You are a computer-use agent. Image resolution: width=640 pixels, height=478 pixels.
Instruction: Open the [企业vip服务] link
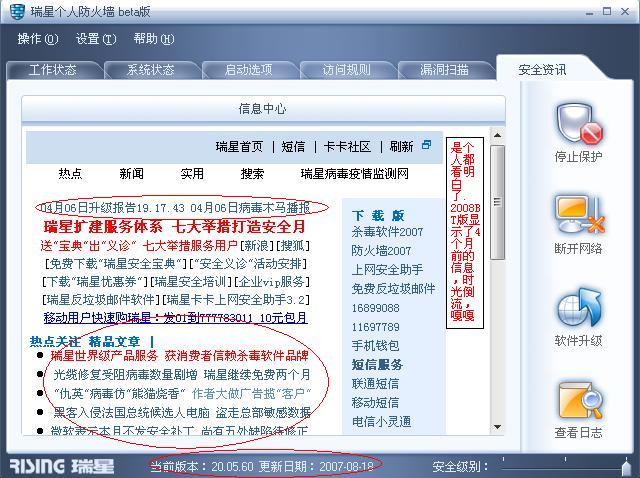[x=271, y=282]
